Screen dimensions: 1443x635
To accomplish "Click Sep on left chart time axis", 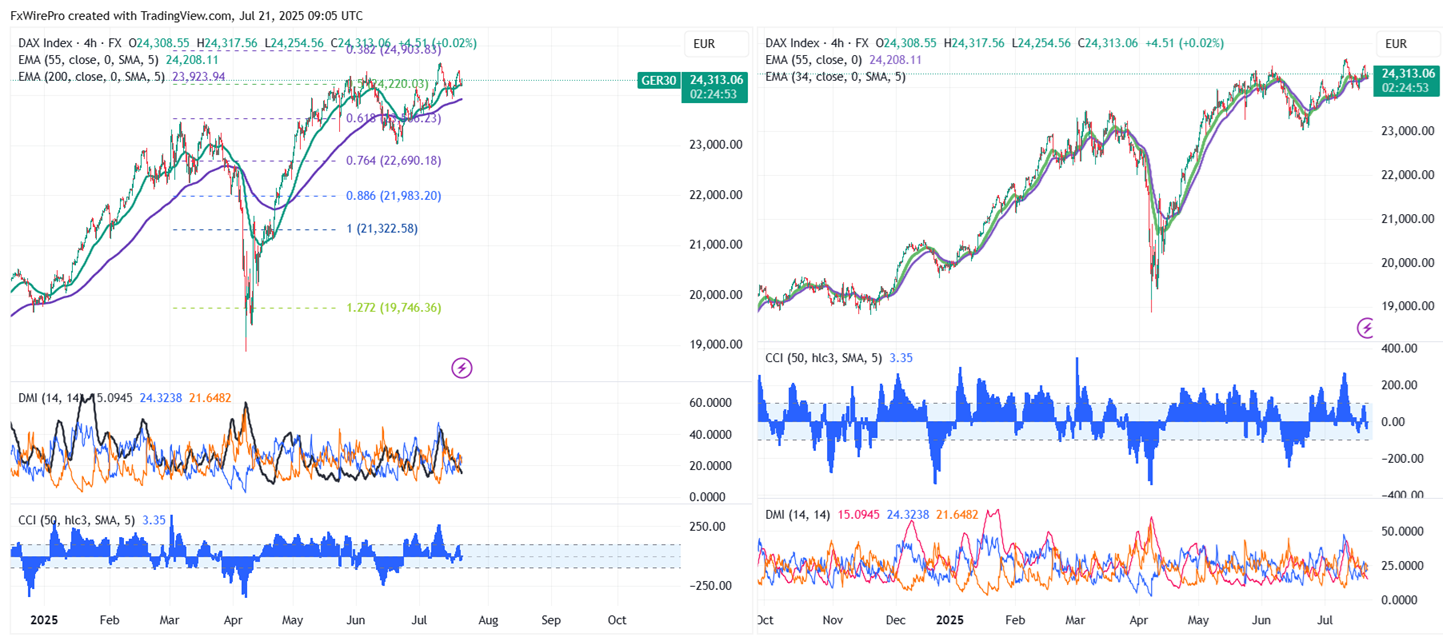I will point(552,620).
